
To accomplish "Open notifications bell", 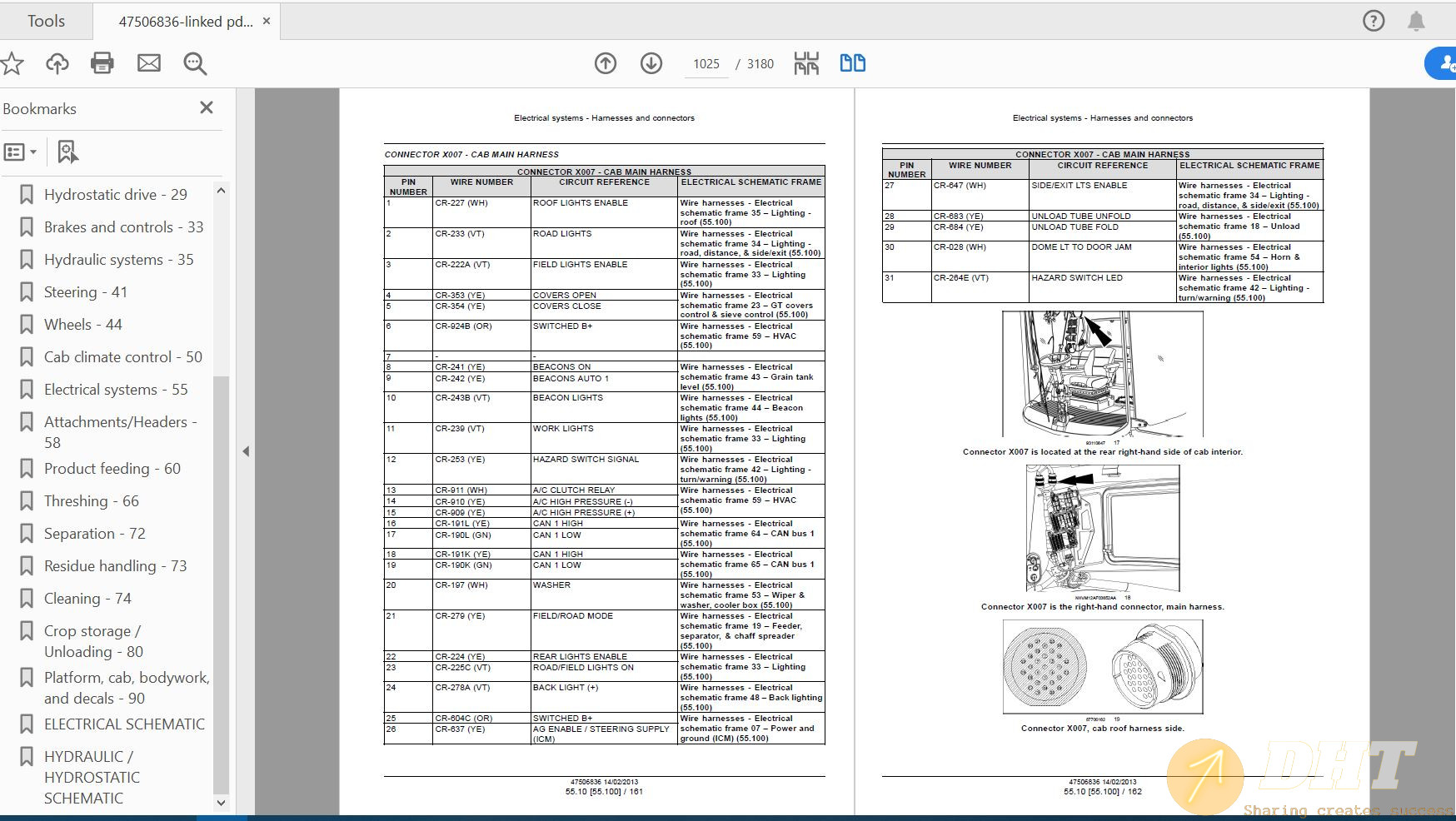I will [1416, 21].
